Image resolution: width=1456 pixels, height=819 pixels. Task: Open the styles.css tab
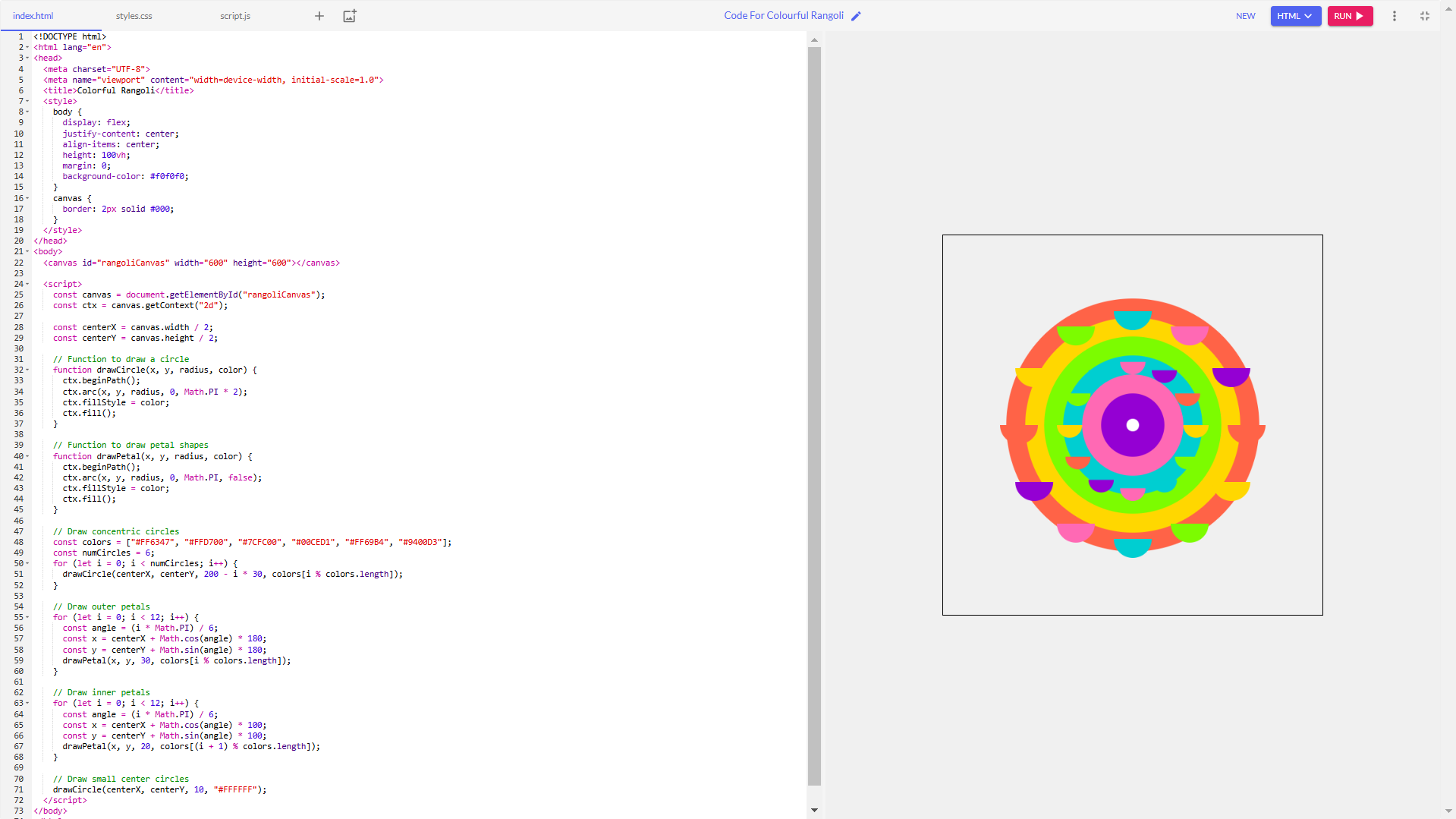click(134, 16)
